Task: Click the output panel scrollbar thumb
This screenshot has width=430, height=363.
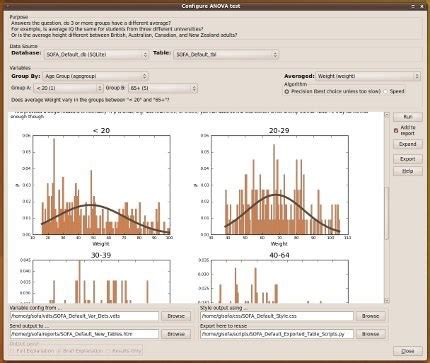Action: [387, 213]
